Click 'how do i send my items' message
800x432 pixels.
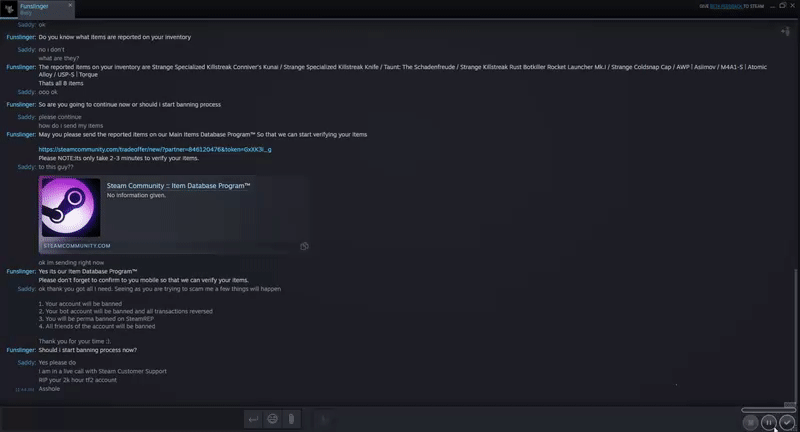(71, 125)
